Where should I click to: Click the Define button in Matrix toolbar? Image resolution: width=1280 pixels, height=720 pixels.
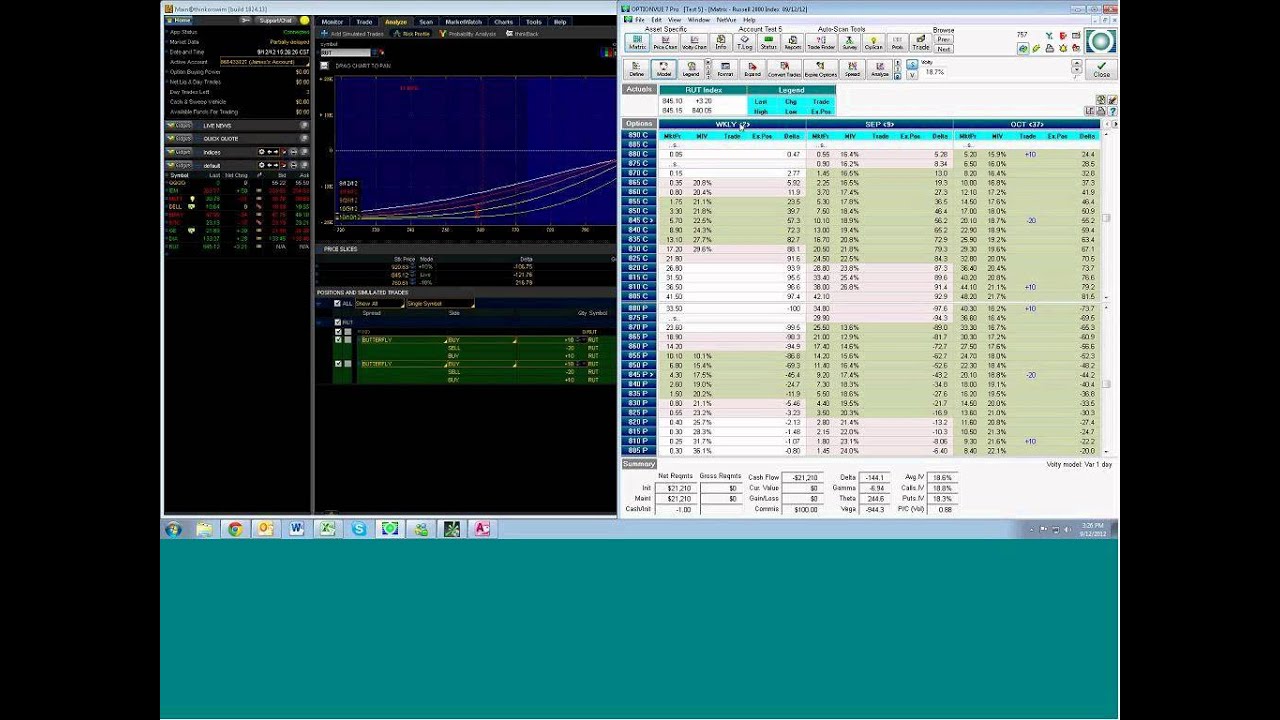(637, 70)
